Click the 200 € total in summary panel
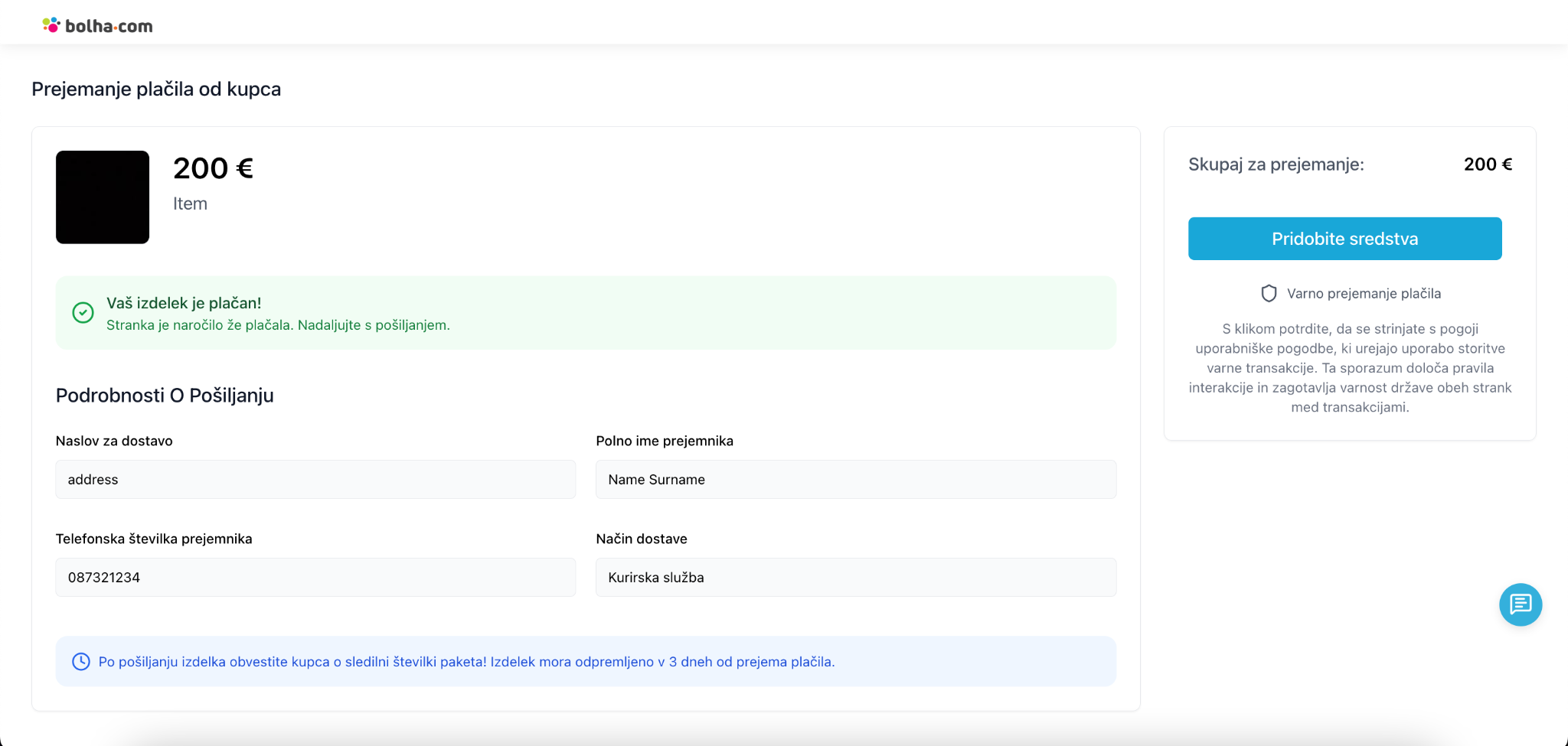Screen dimensions: 1568x746 (x=1487, y=165)
